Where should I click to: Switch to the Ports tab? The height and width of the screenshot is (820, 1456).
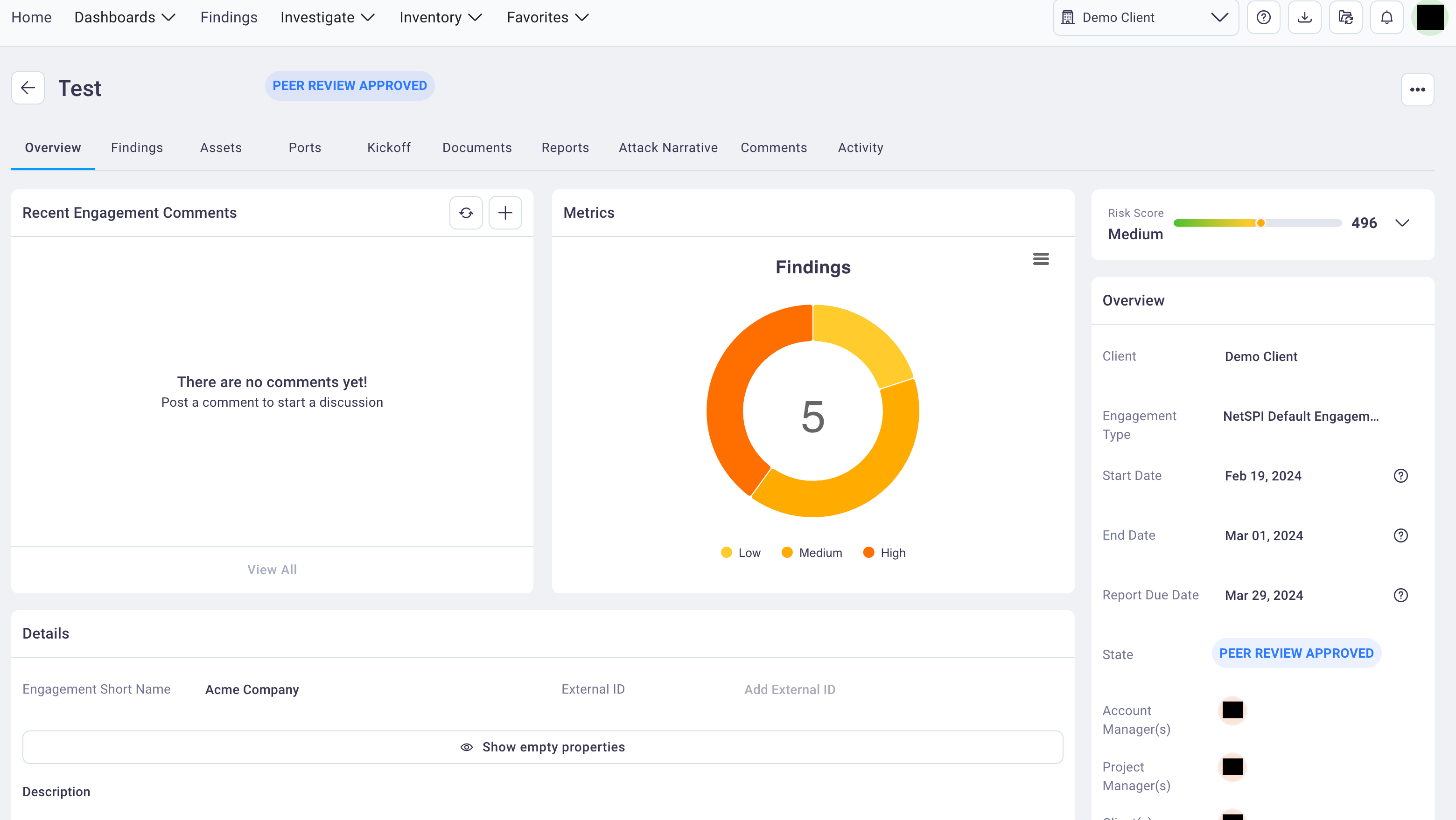tap(305, 147)
